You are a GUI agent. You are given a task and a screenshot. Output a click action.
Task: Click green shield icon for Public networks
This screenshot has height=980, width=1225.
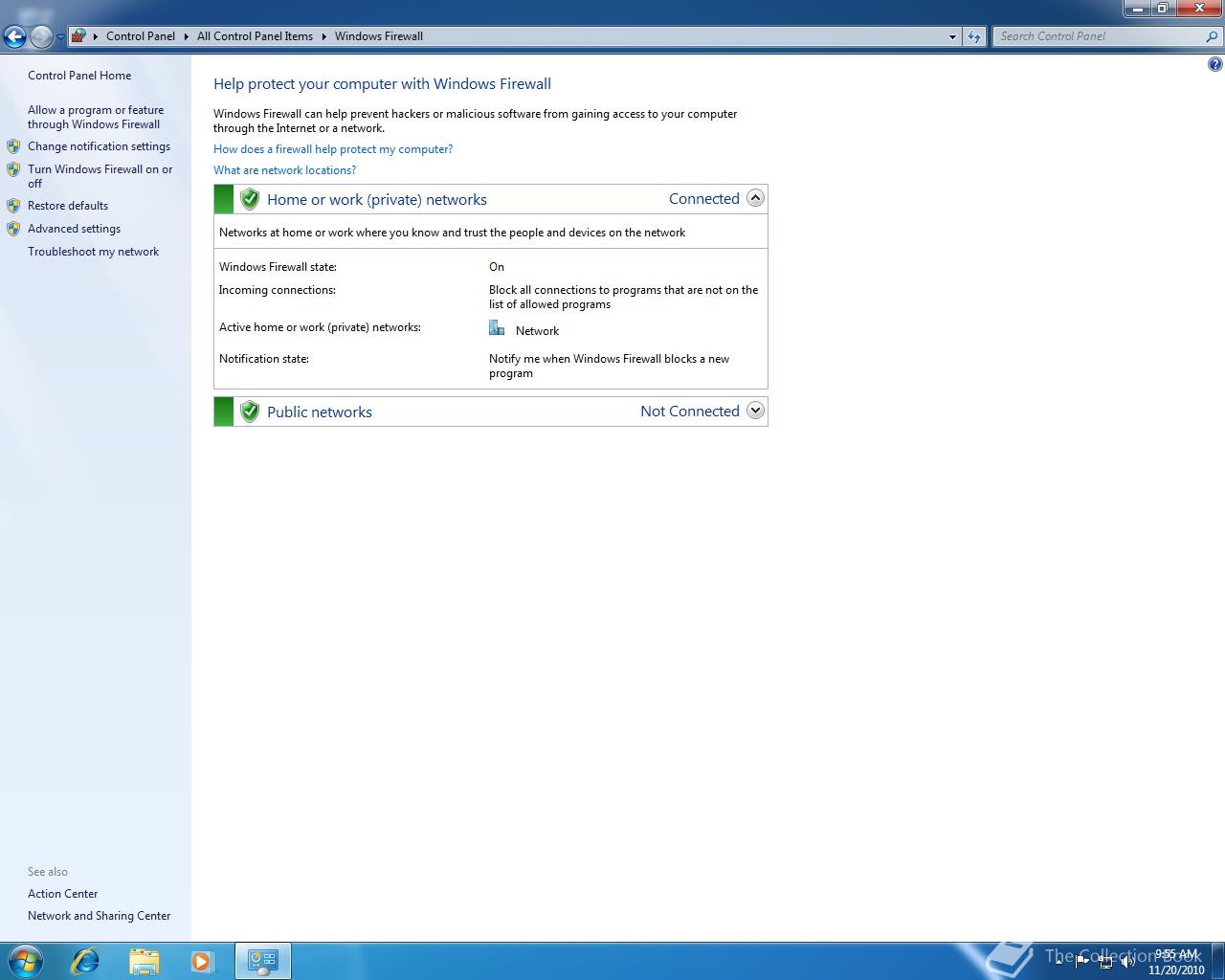coord(250,412)
